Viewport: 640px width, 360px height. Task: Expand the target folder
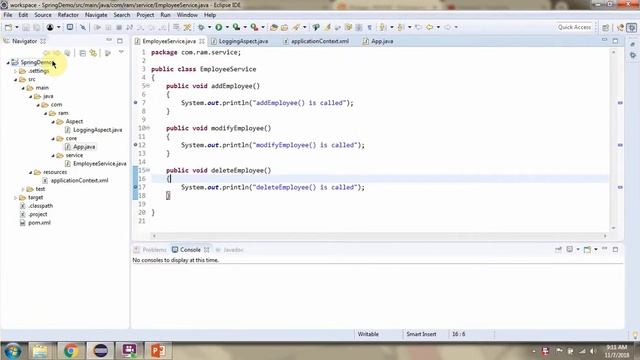tap(16, 198)
